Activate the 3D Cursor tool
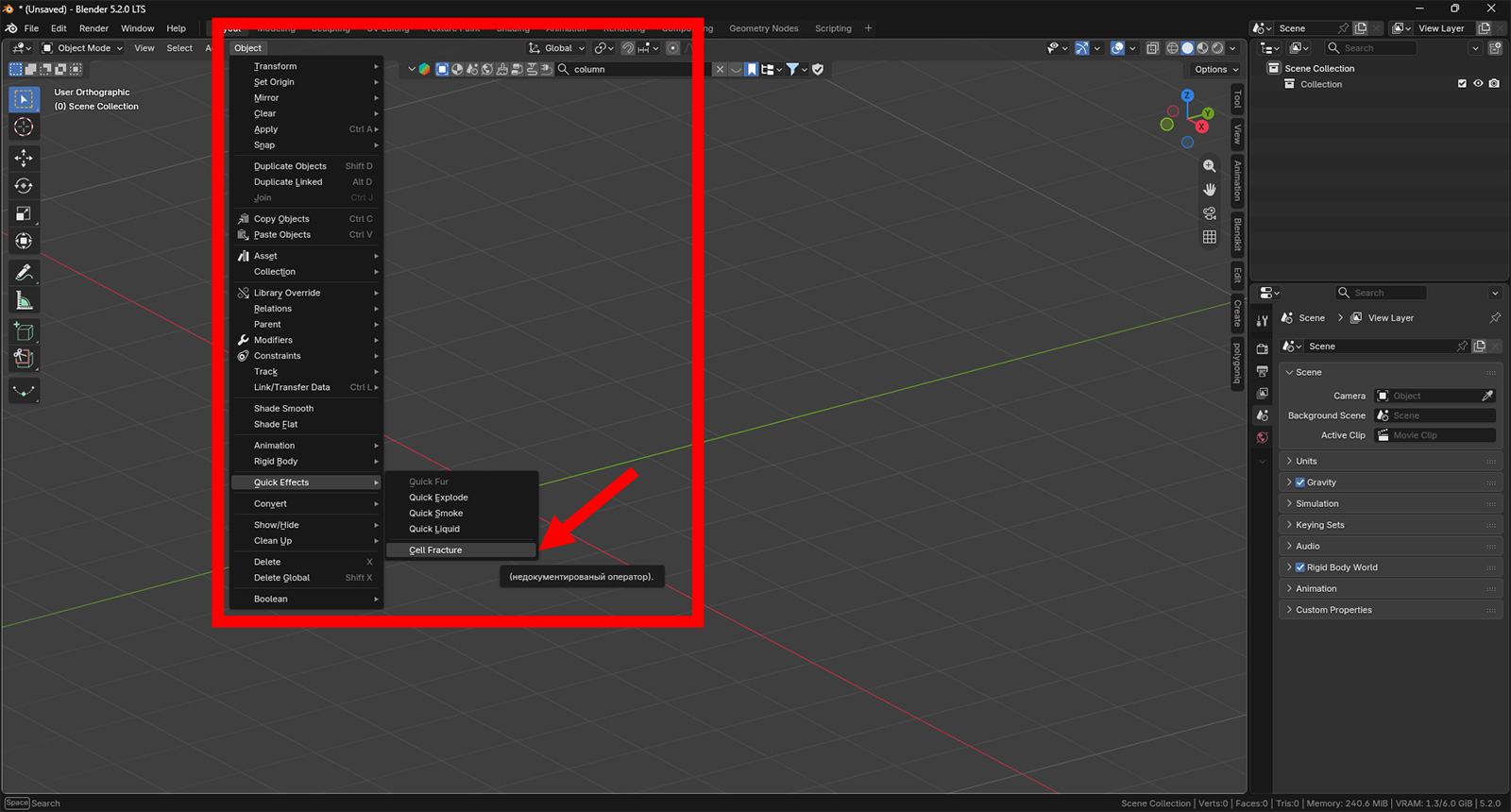 (x=24, y=127)
